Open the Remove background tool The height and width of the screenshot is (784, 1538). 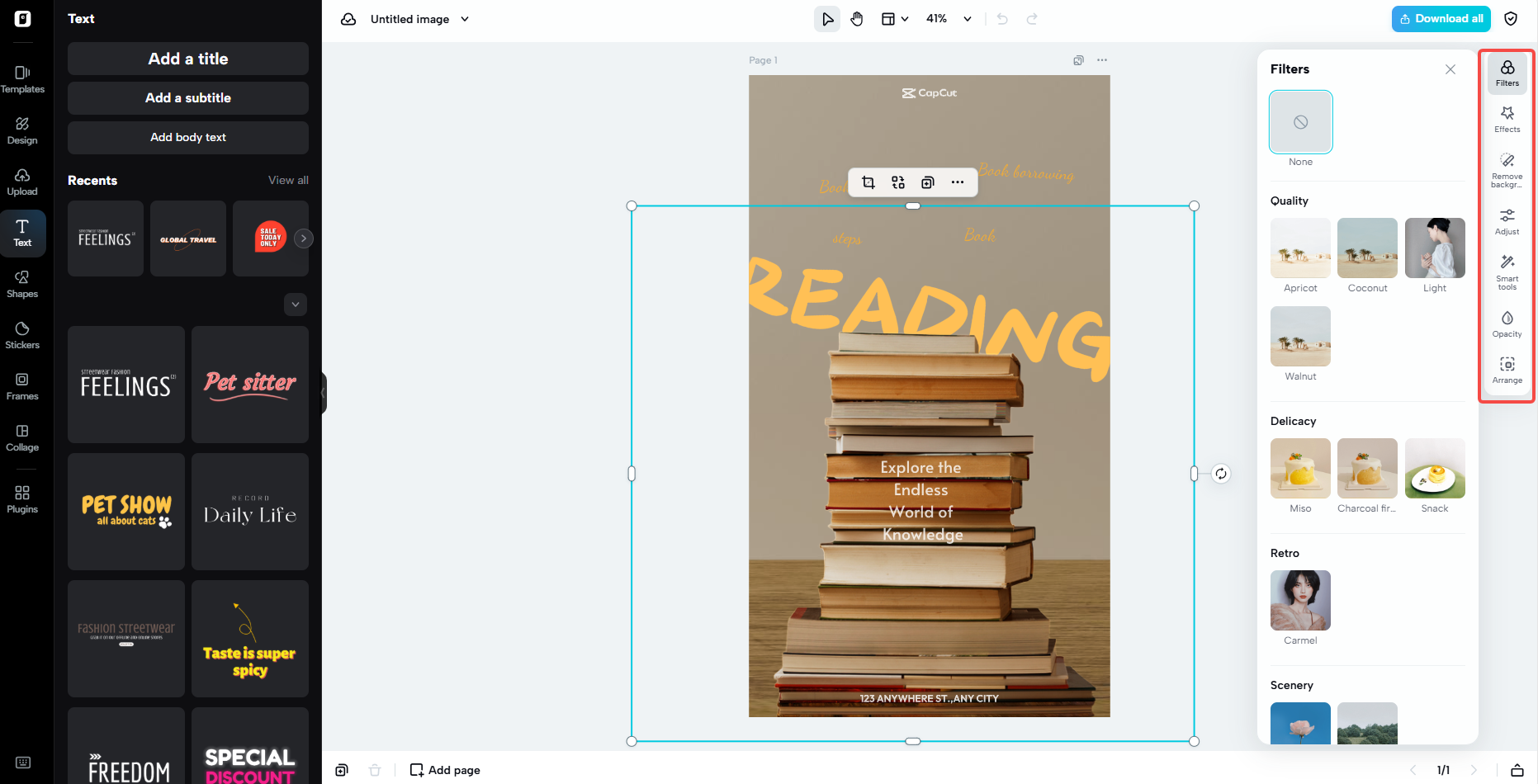click(1507, 169)
